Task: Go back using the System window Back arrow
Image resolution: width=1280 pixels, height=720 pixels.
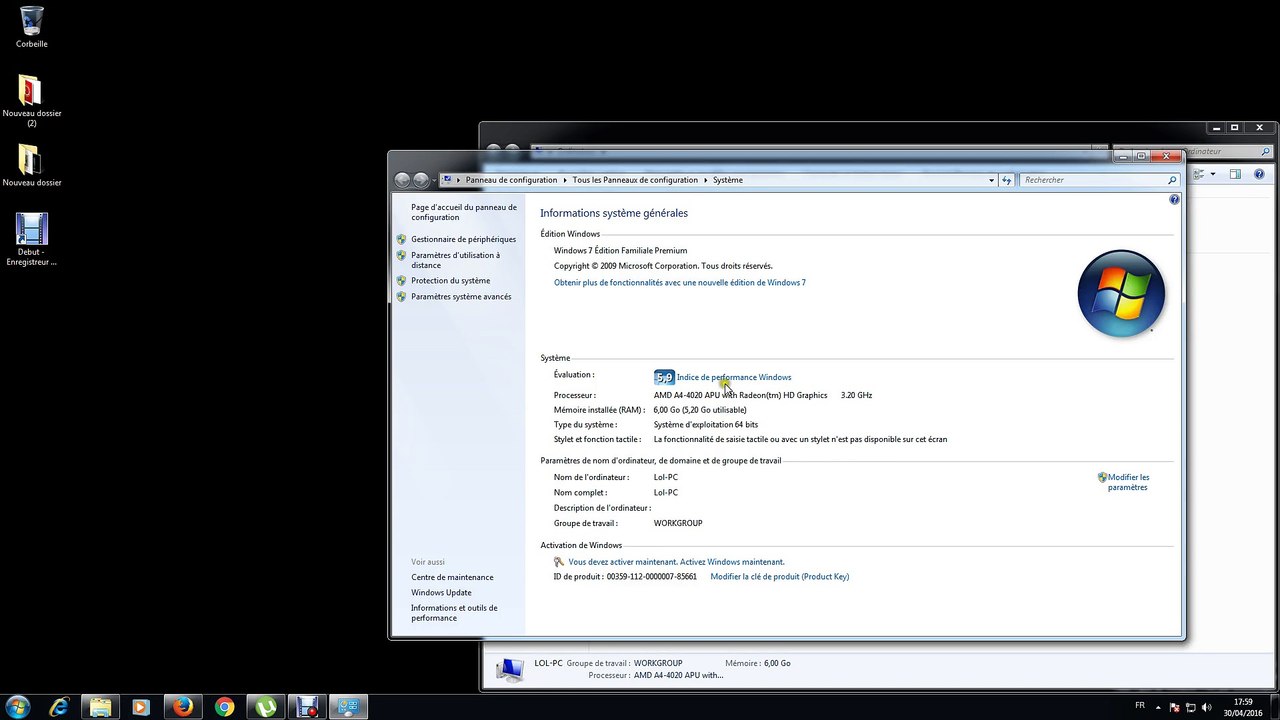Action: [x=402, y=180]
